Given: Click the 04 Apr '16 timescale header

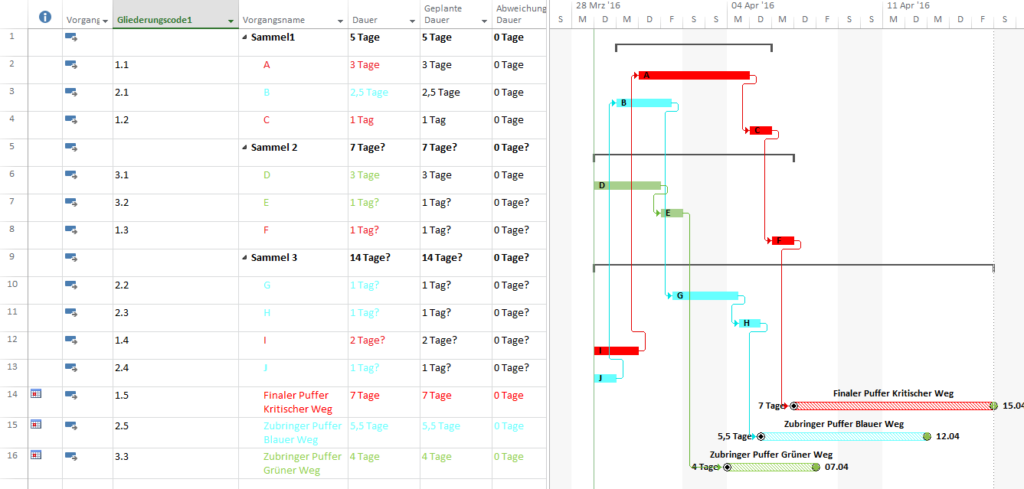Looking at the screenshot, I should pos(753,5).
